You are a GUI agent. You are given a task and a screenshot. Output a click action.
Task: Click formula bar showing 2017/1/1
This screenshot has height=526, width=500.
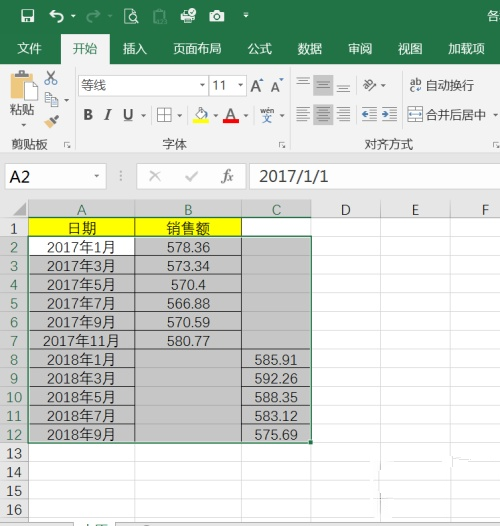(x=374, y=176)
